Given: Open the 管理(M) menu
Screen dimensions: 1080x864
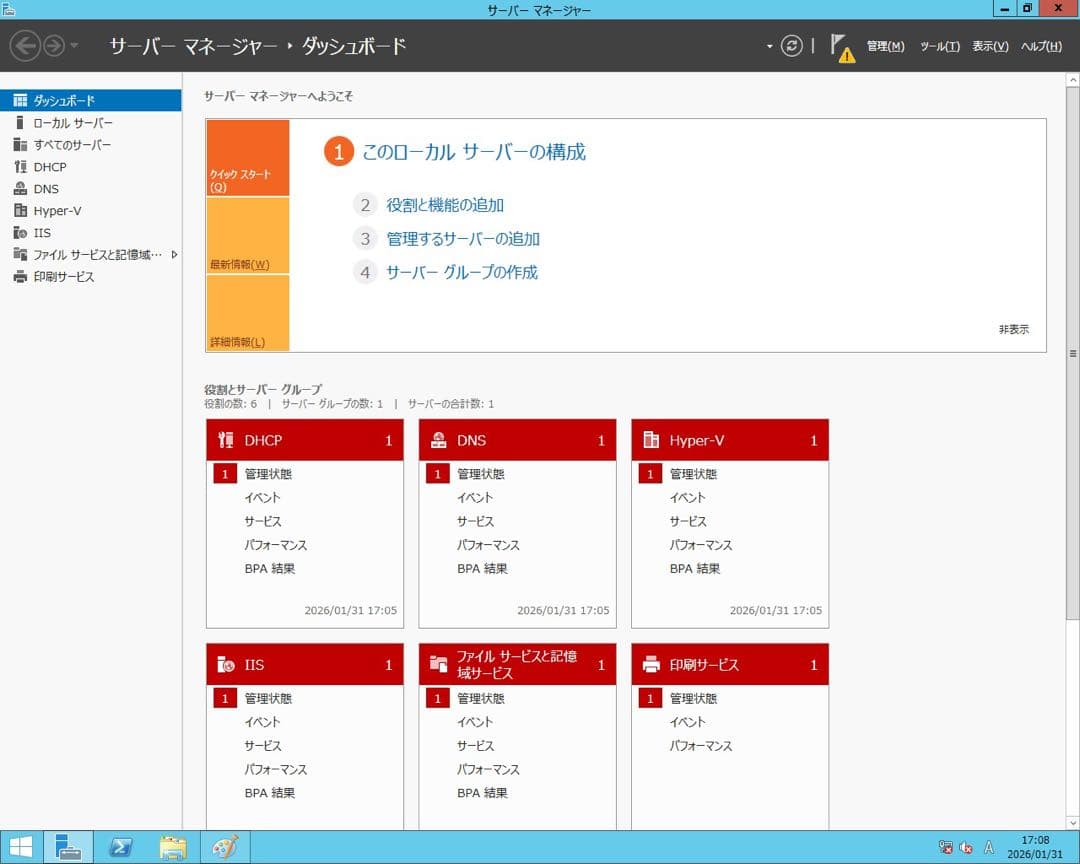Looking at the screenshot, I should pyautogui.click(x=885, y=46).
